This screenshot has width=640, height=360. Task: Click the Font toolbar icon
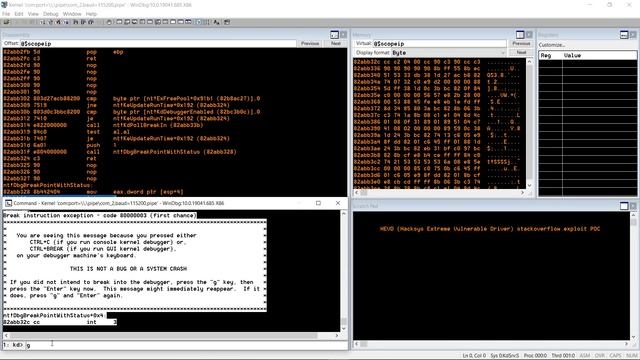(216, 22)
